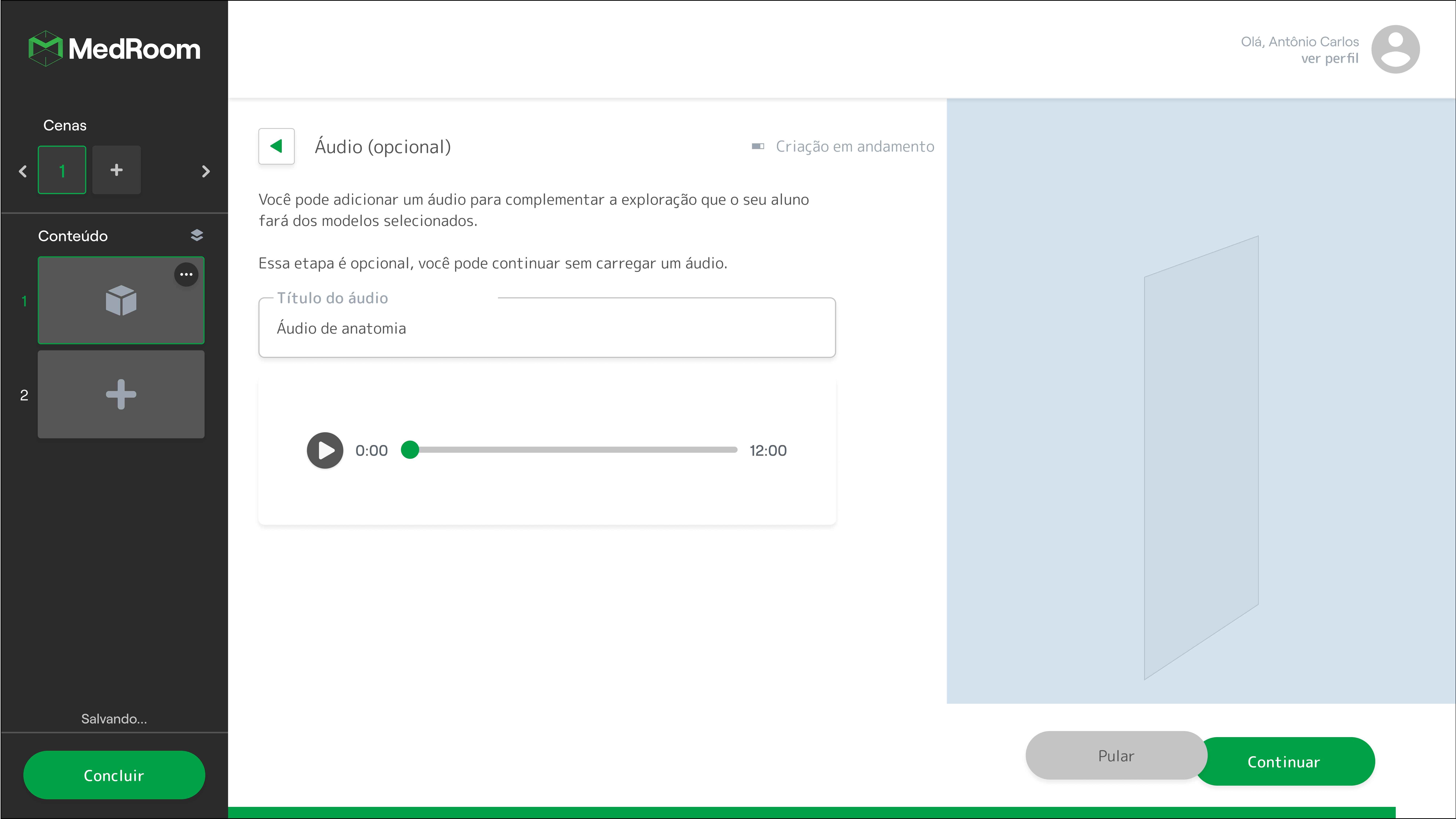Click the audio progress slider handle
1456x819 pixels.
(410, 450)
